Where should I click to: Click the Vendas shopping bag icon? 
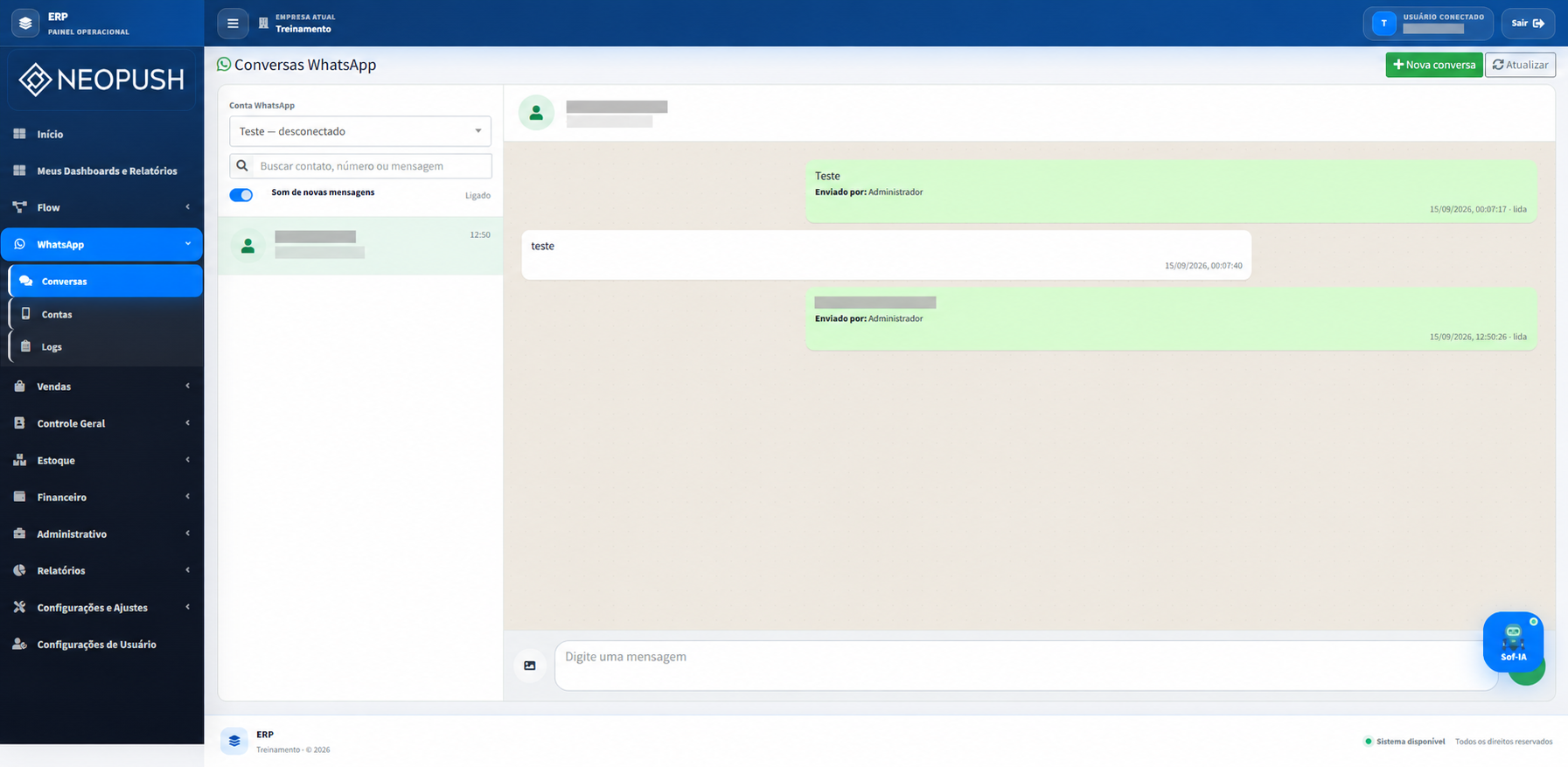click(x=19, y=386)
